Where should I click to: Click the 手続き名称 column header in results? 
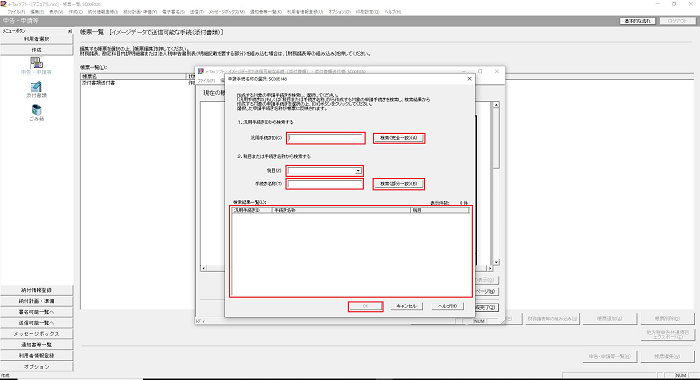(342, 210)
